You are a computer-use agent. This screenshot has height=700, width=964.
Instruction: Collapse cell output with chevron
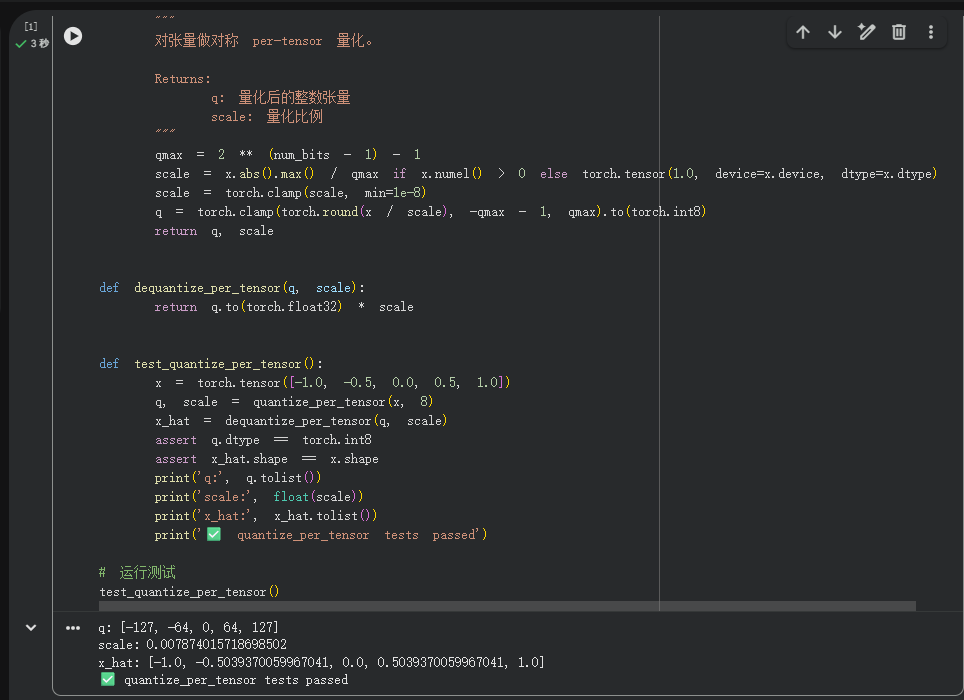coord(31,628)
